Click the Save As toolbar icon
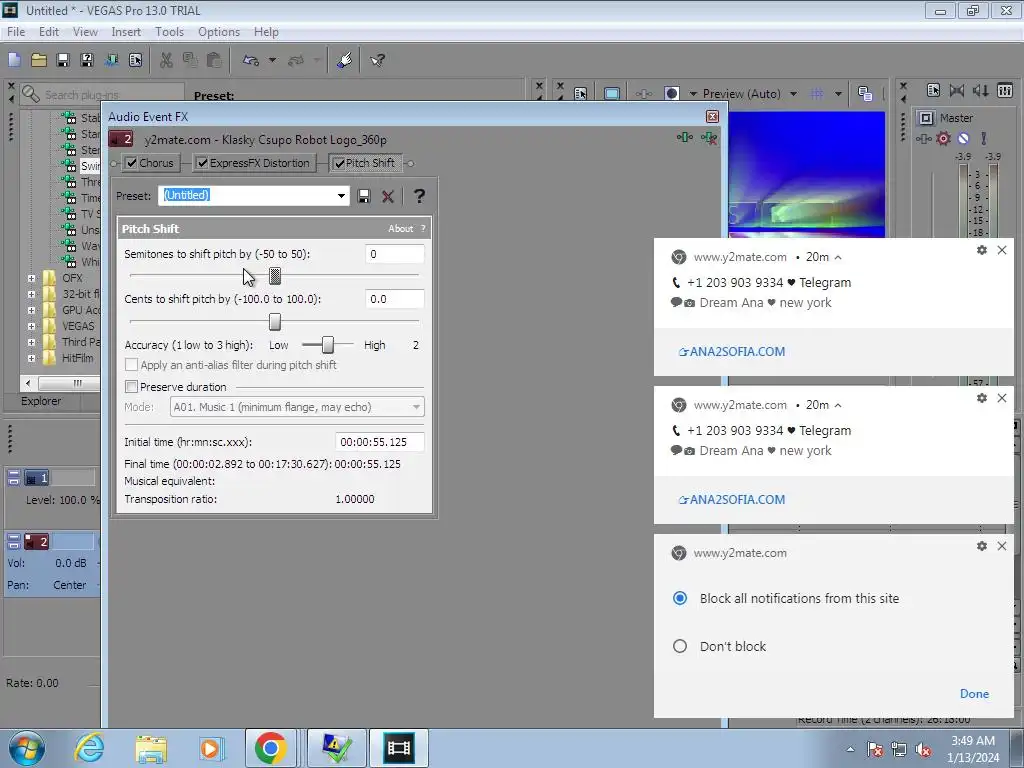Screen dimensions: 1024x768 pyautogui.click(x=87, y=61)
